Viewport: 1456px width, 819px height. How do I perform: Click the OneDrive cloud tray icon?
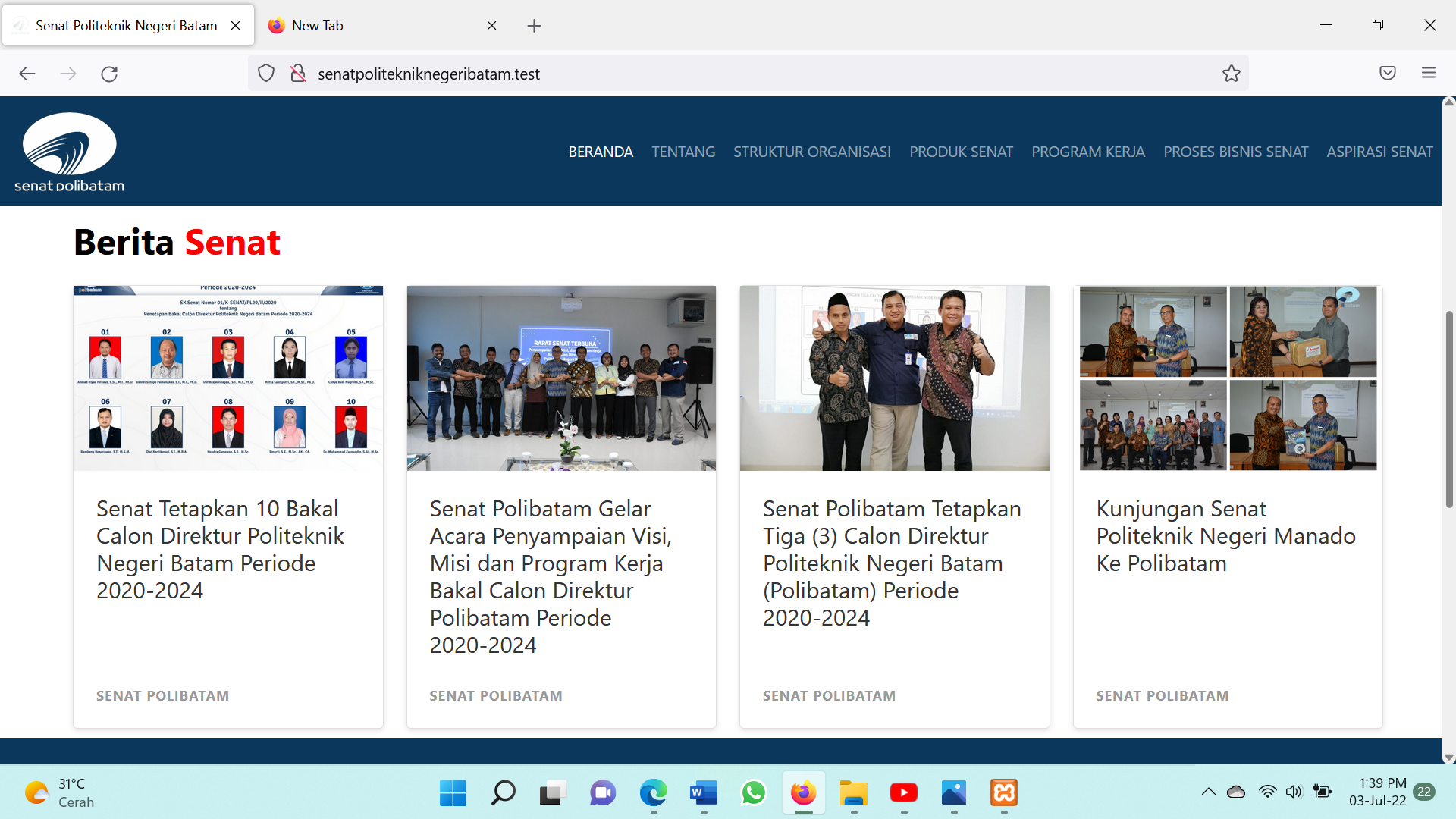1236,792
